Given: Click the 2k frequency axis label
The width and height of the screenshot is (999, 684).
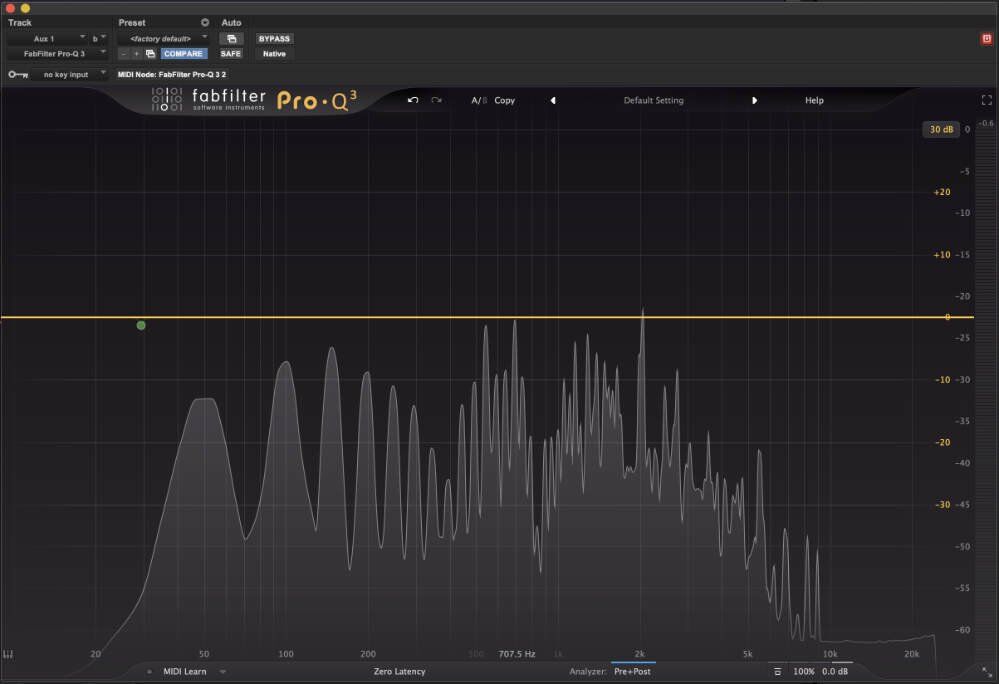Looking at the screenshot, I should [x=640, y=654].
